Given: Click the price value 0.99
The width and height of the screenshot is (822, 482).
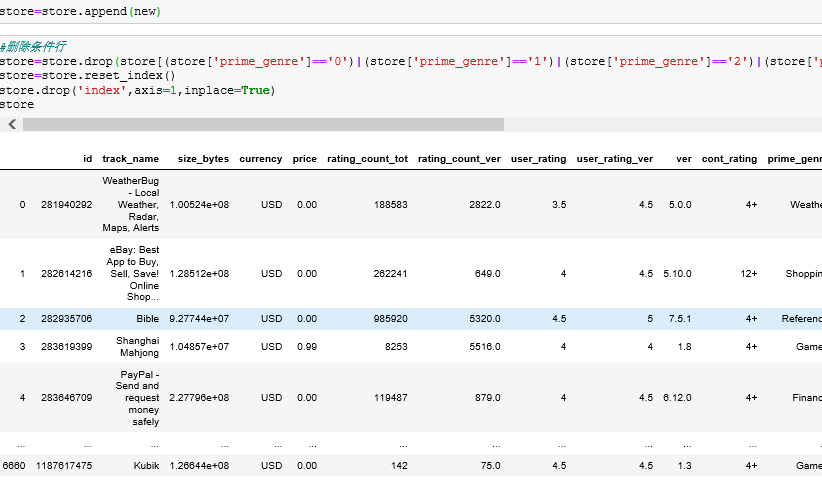Looking at the screenshot, I should (x=307, y=347).
